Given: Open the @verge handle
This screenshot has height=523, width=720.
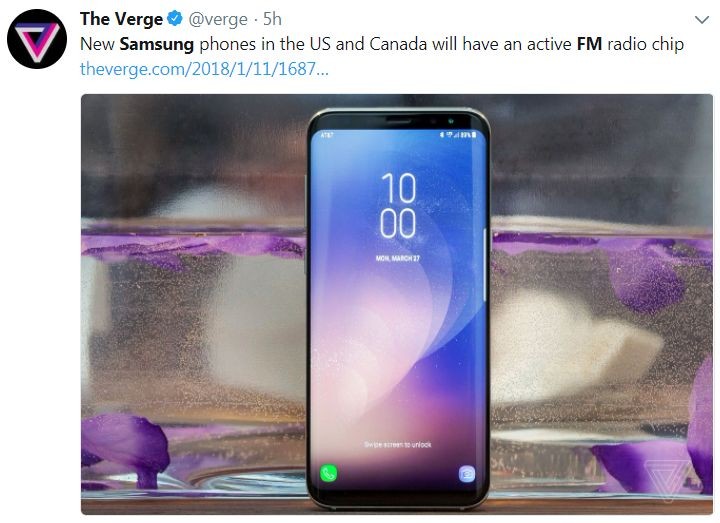Looking at the screenshot, I should (218, 19).
